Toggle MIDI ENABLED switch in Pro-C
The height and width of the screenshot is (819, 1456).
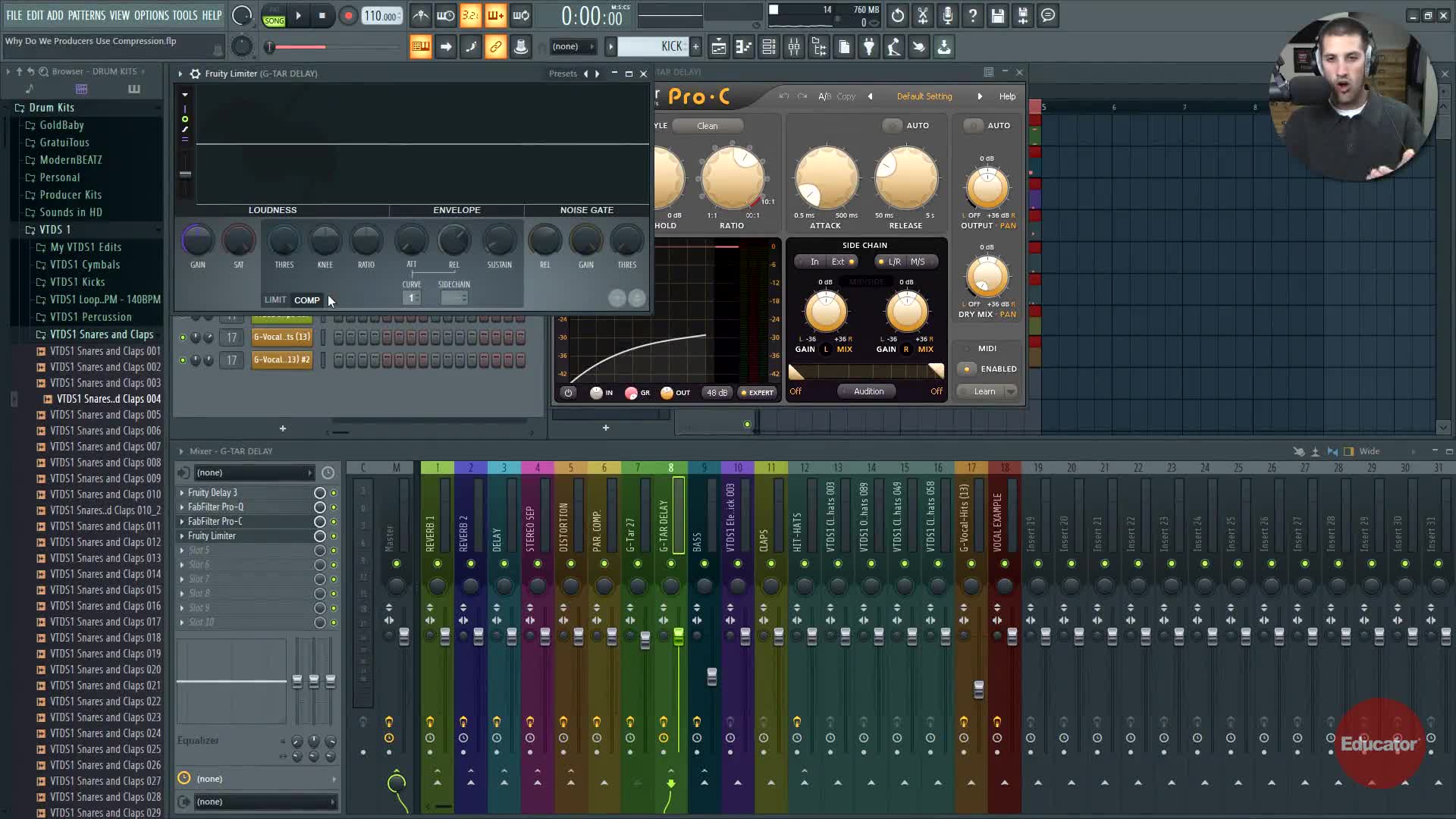pyautogui.click(x=967, y=369)
